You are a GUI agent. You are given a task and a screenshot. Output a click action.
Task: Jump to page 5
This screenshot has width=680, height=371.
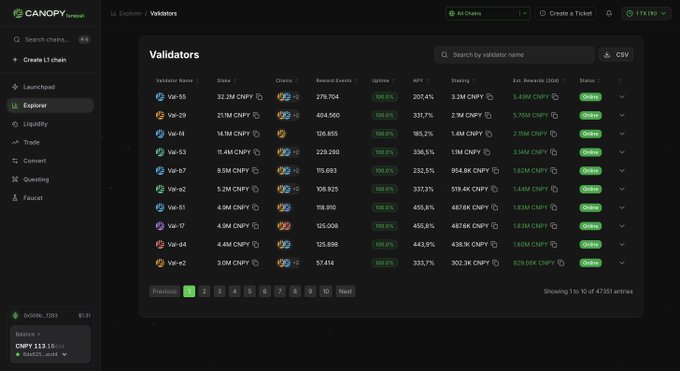click(x=249, y=292)
